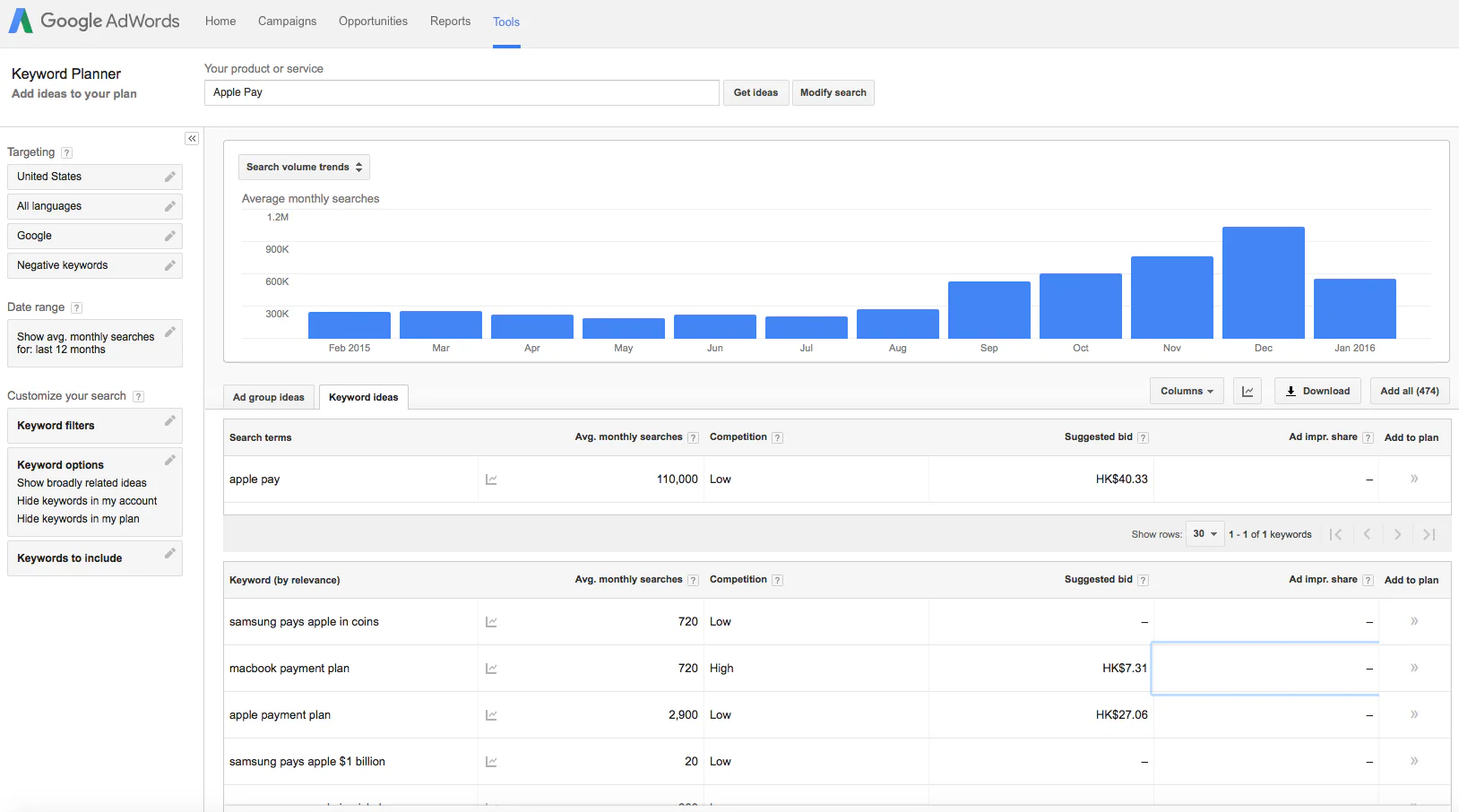Click Add all (474) button

click(x=1409, y=391)
